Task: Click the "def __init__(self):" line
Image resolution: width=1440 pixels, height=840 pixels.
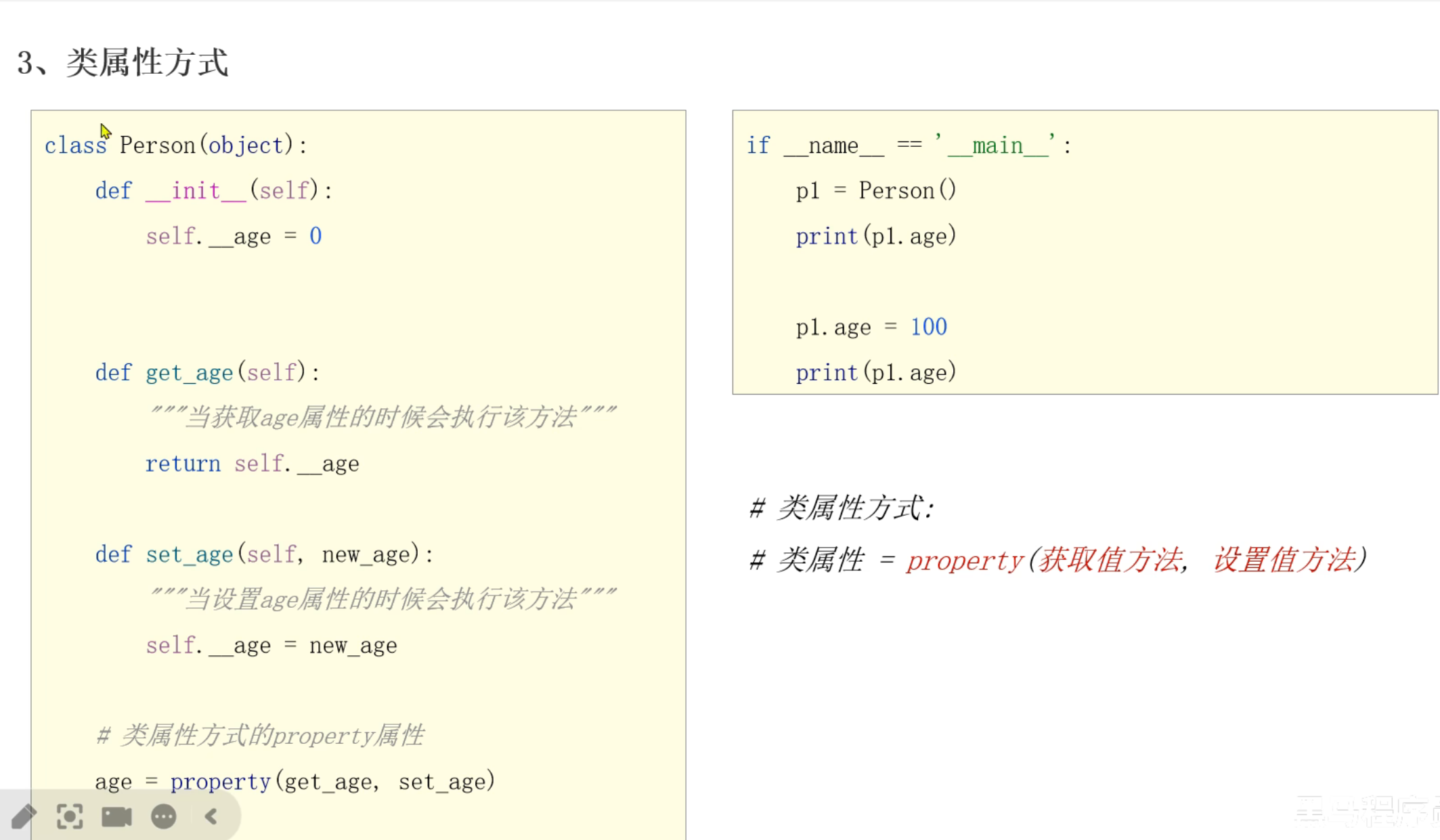Action: point(213,191)
